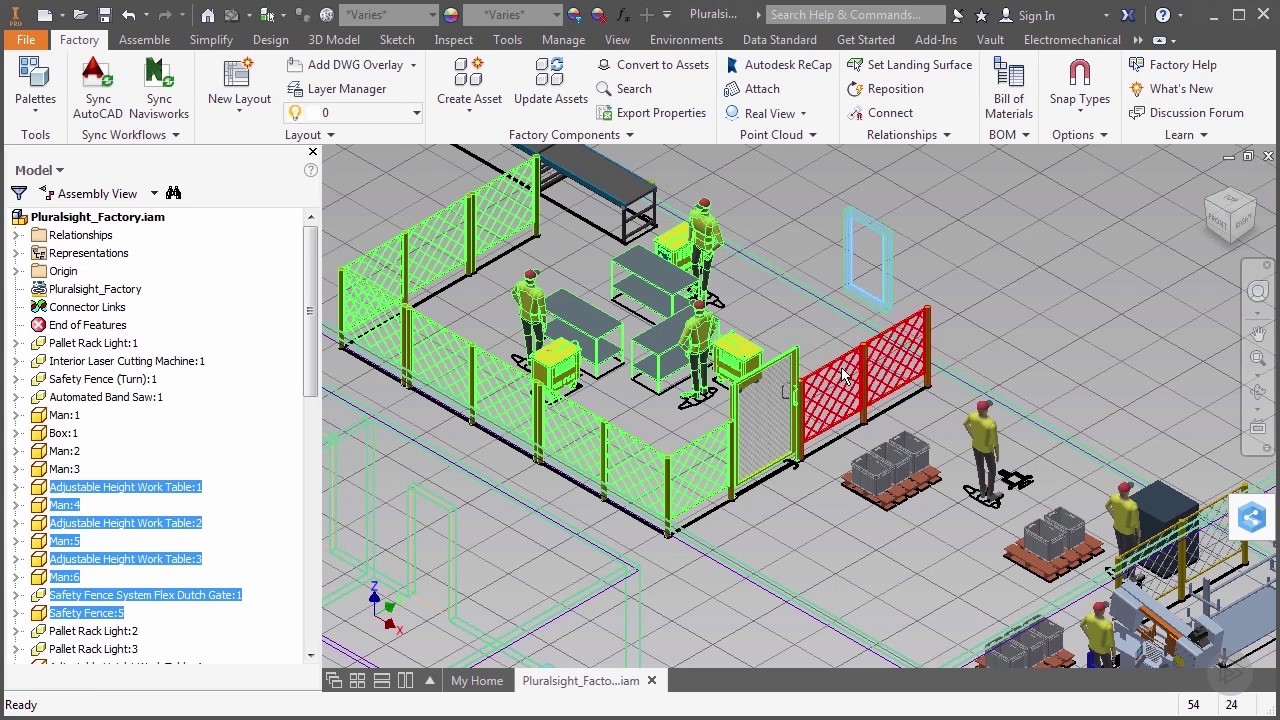Select End of Features item
Viewport: 1280px width, 720px height.
point(87,325)
